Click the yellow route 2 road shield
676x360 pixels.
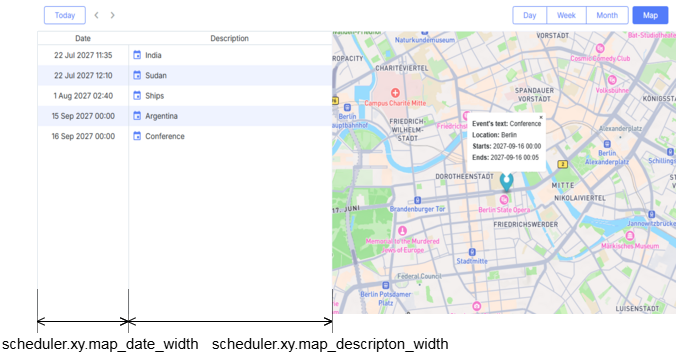pos(562,164)
